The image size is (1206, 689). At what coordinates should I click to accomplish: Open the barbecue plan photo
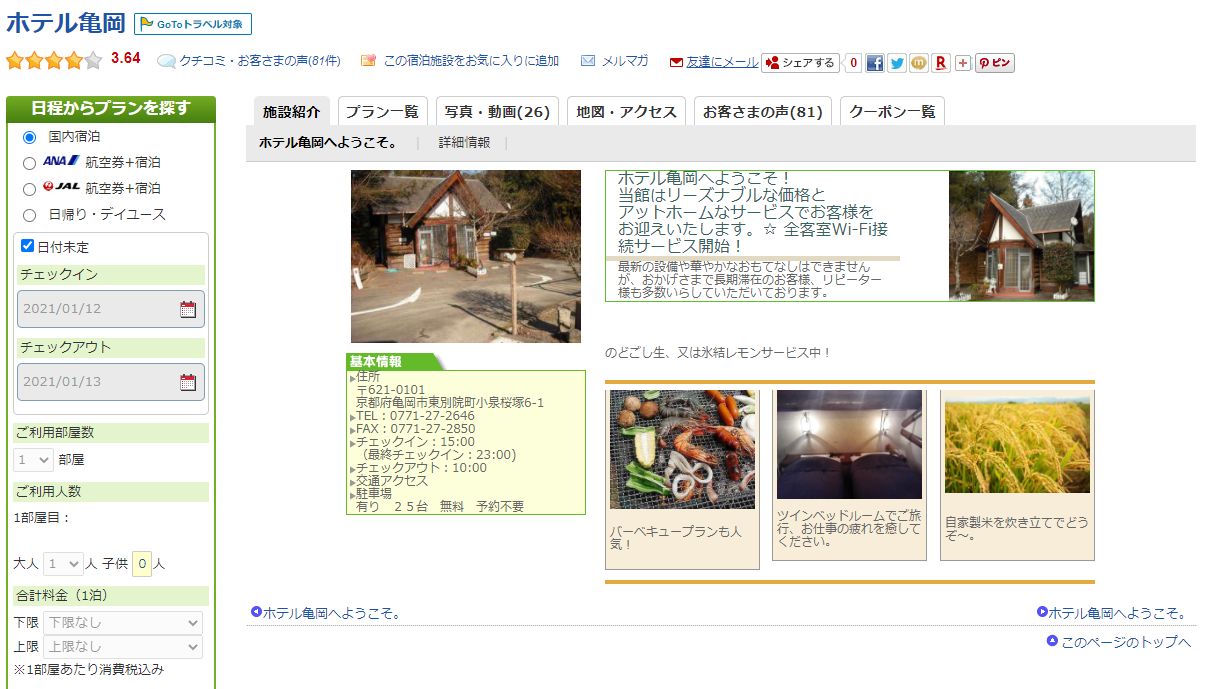pos(683,450)
